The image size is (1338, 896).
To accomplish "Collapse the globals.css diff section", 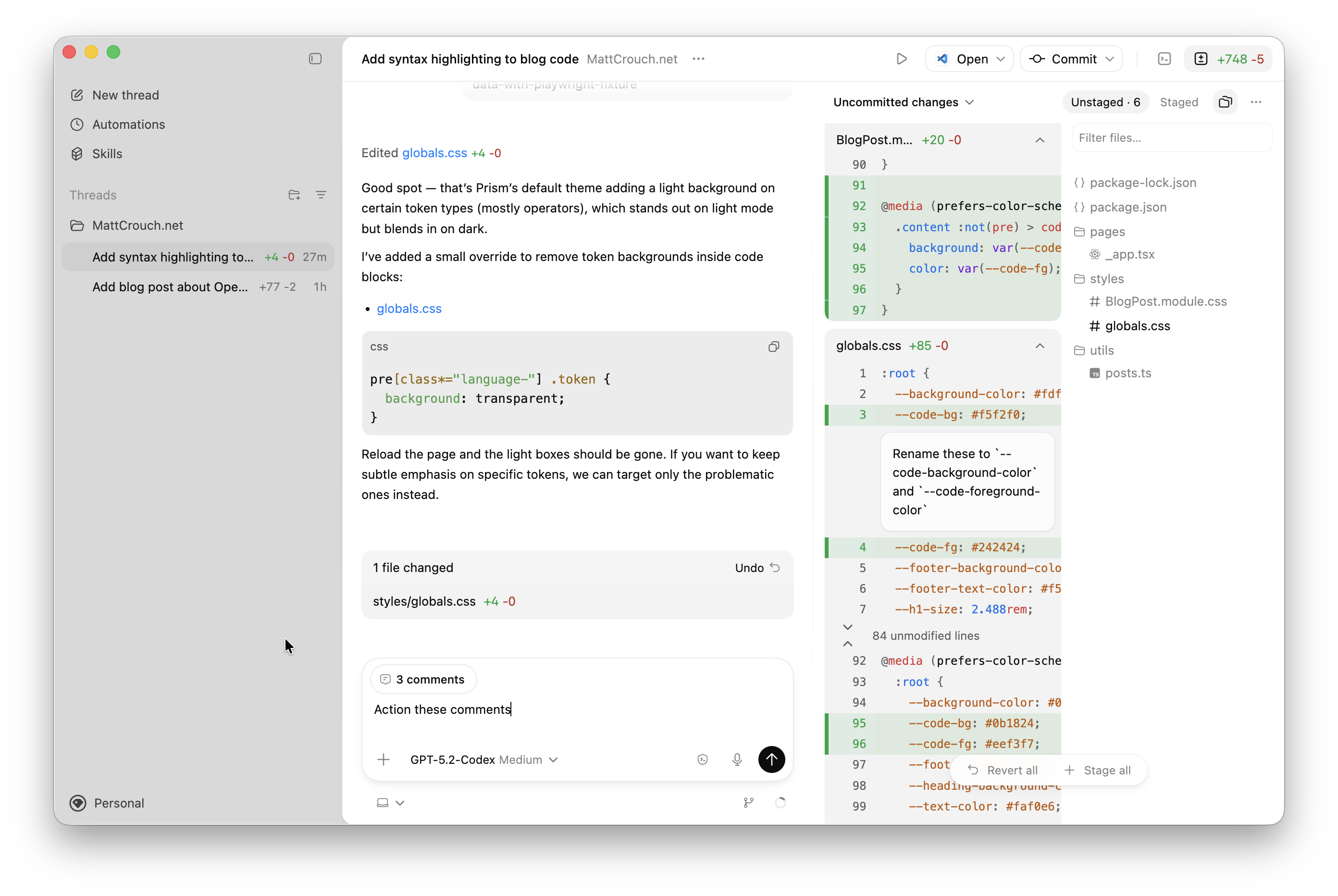I will 1040,346.
